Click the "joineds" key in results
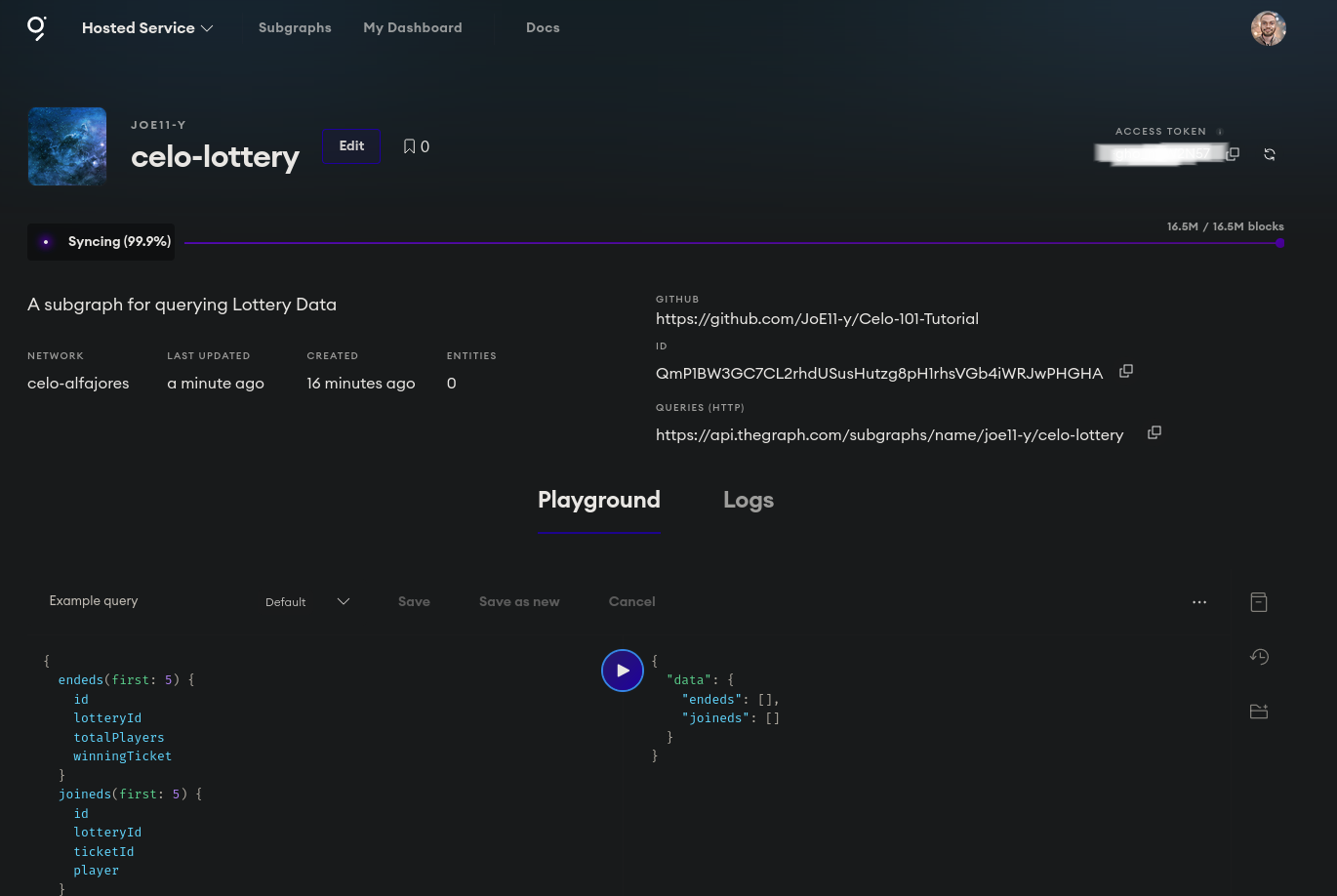Screen dimensions: 1337x896 (x=716, y=718)
